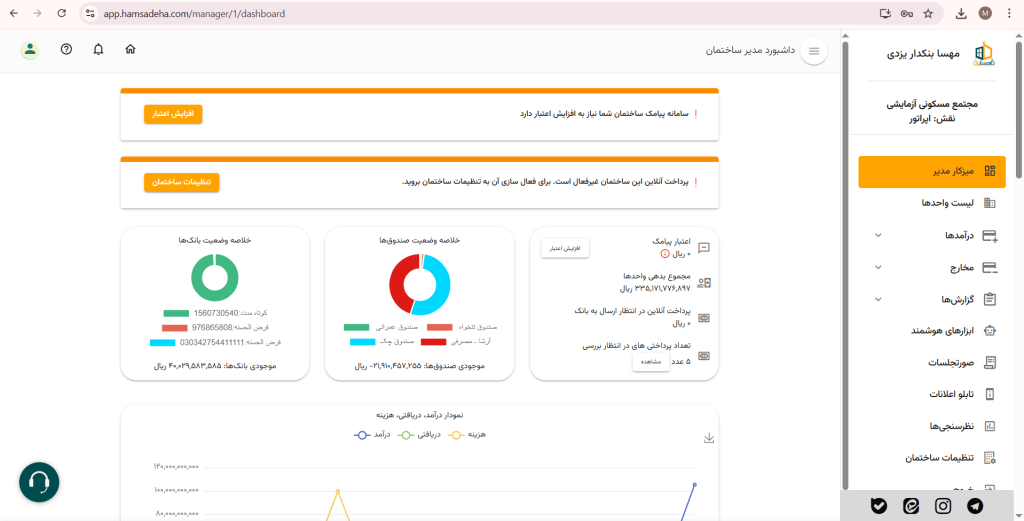This screenshot has width=1024, height=521.
Task: Open the help question mark icon
Action: tap(66, 49)
